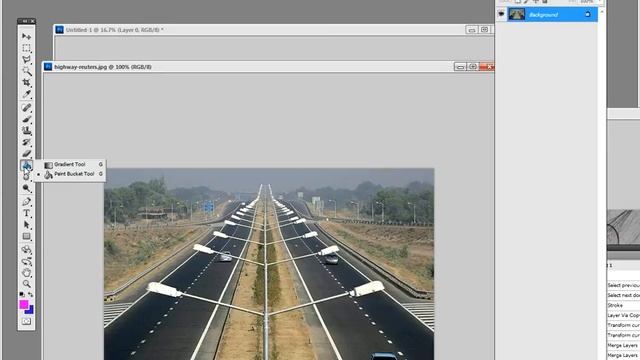
Task: Select the Pen tool
Action: click(x=27, y=202)
